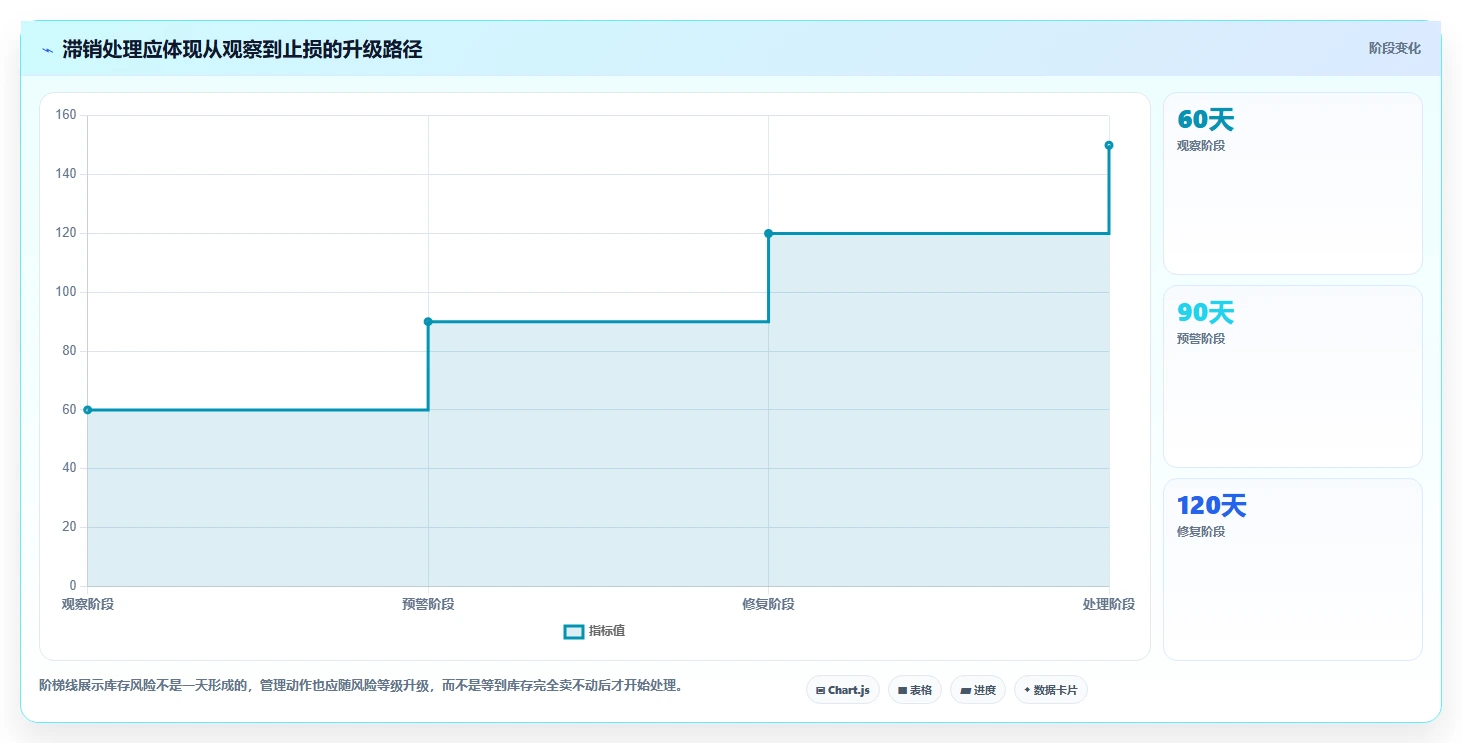Click the 数据卡片 tag pill
This screenshot has height=743, width=1462.
(1051, 690)
